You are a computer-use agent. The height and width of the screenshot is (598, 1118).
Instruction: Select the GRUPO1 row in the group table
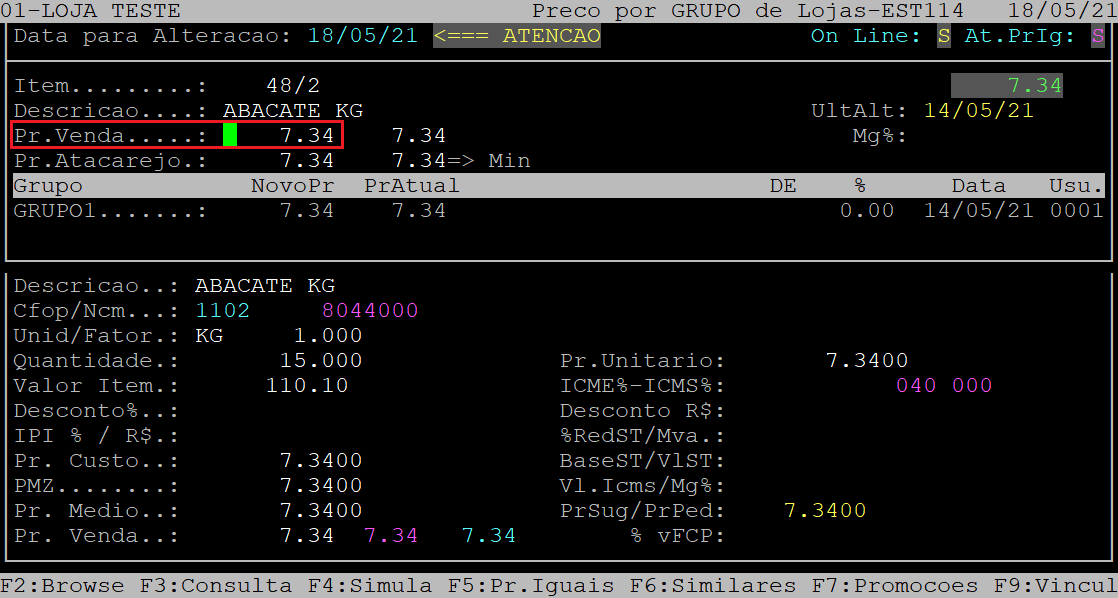pyautogui.click(x=110, y=211)
